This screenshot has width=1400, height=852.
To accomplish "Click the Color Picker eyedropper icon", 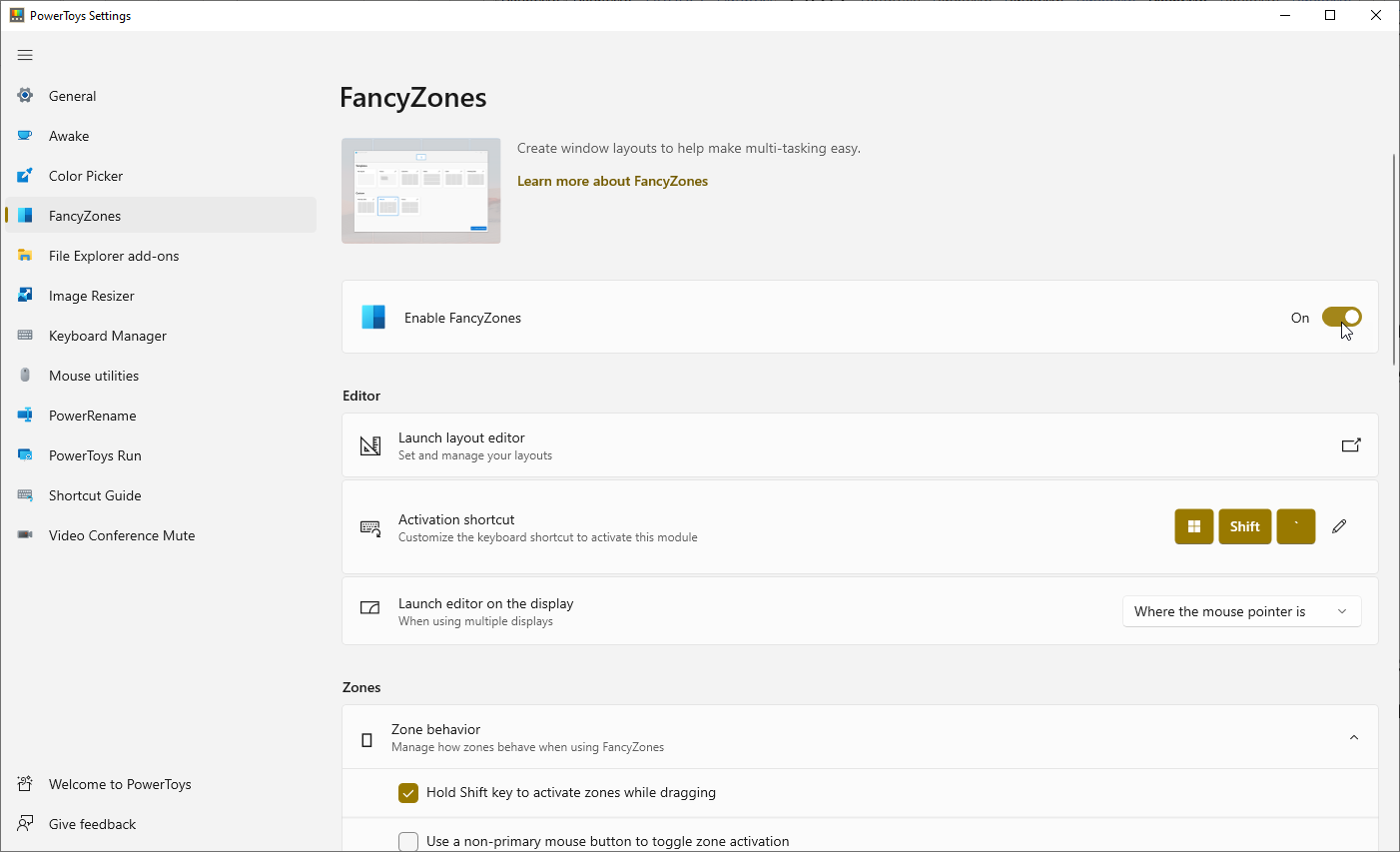I will (25, 176).
